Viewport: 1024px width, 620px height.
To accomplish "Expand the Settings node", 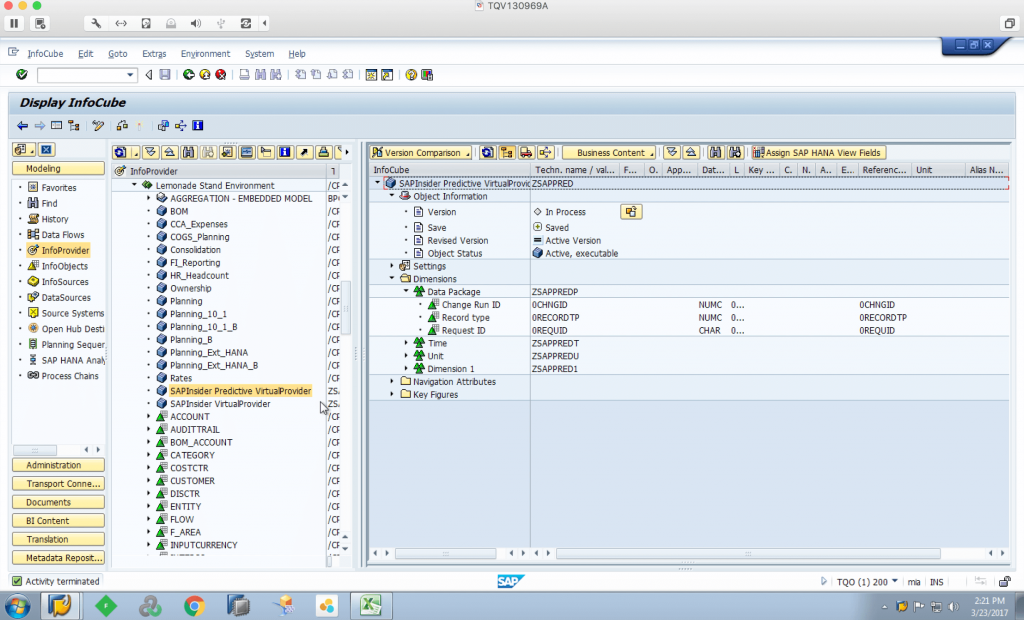I will click(392, 266).
